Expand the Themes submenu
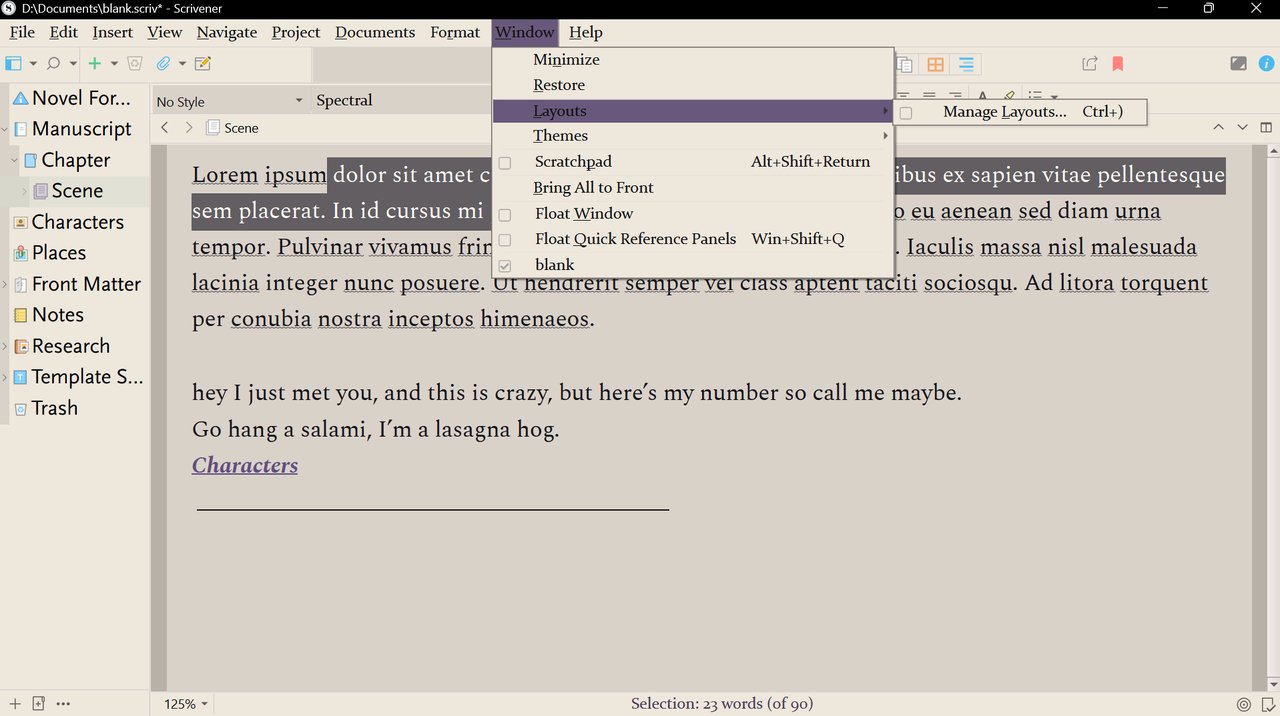 (x=692, y=136)
